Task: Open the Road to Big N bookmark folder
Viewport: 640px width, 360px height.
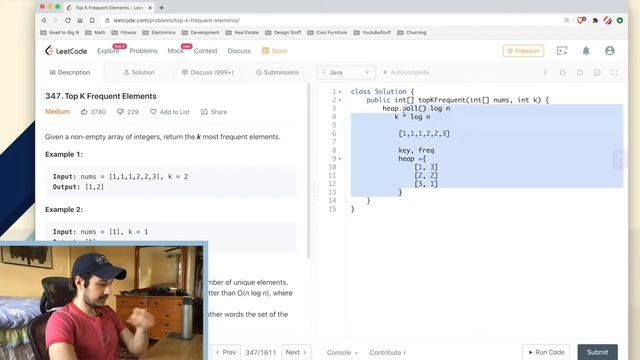Action: [x=60, y=32]
